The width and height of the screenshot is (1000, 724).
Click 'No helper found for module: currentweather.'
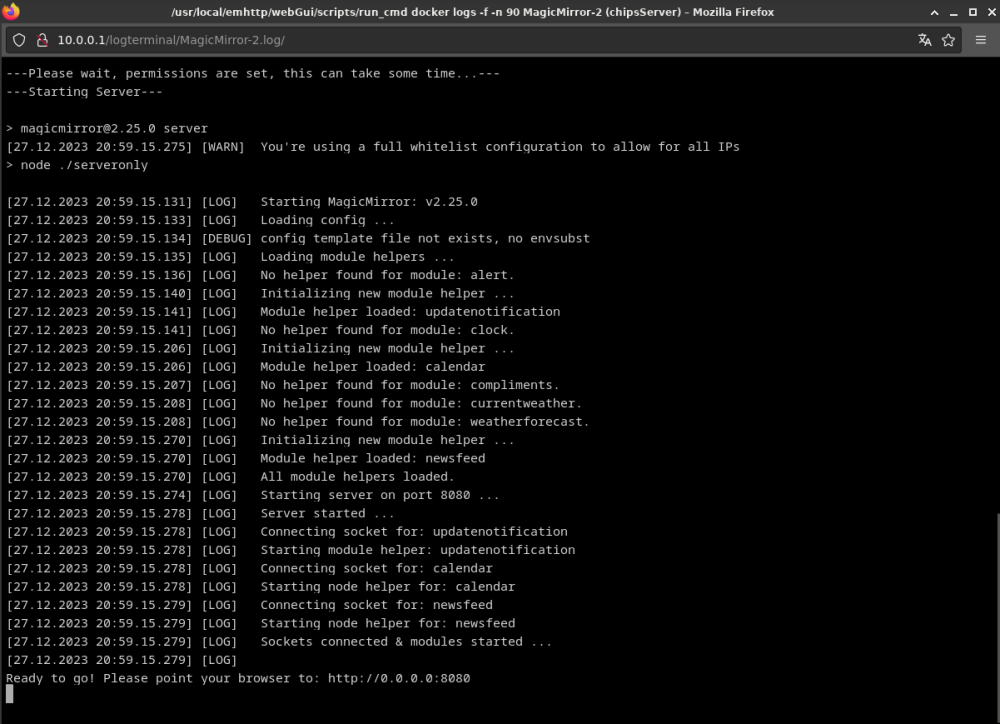[421, 404]
